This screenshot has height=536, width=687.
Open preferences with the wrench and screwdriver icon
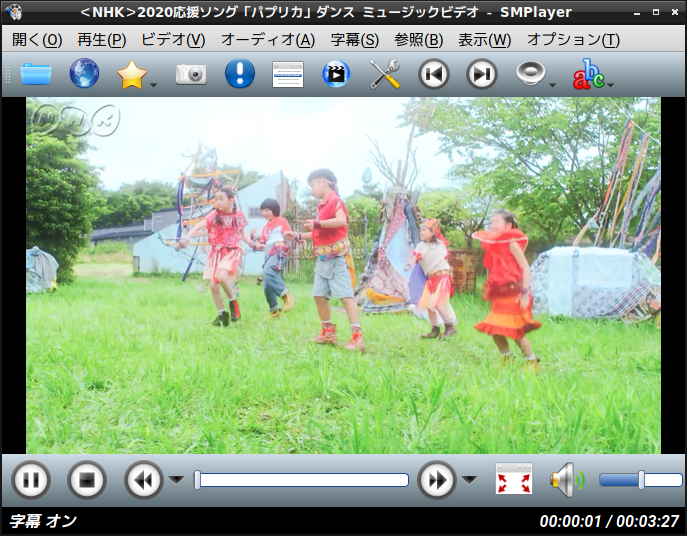pyautogui.click(x=385, y=74)
